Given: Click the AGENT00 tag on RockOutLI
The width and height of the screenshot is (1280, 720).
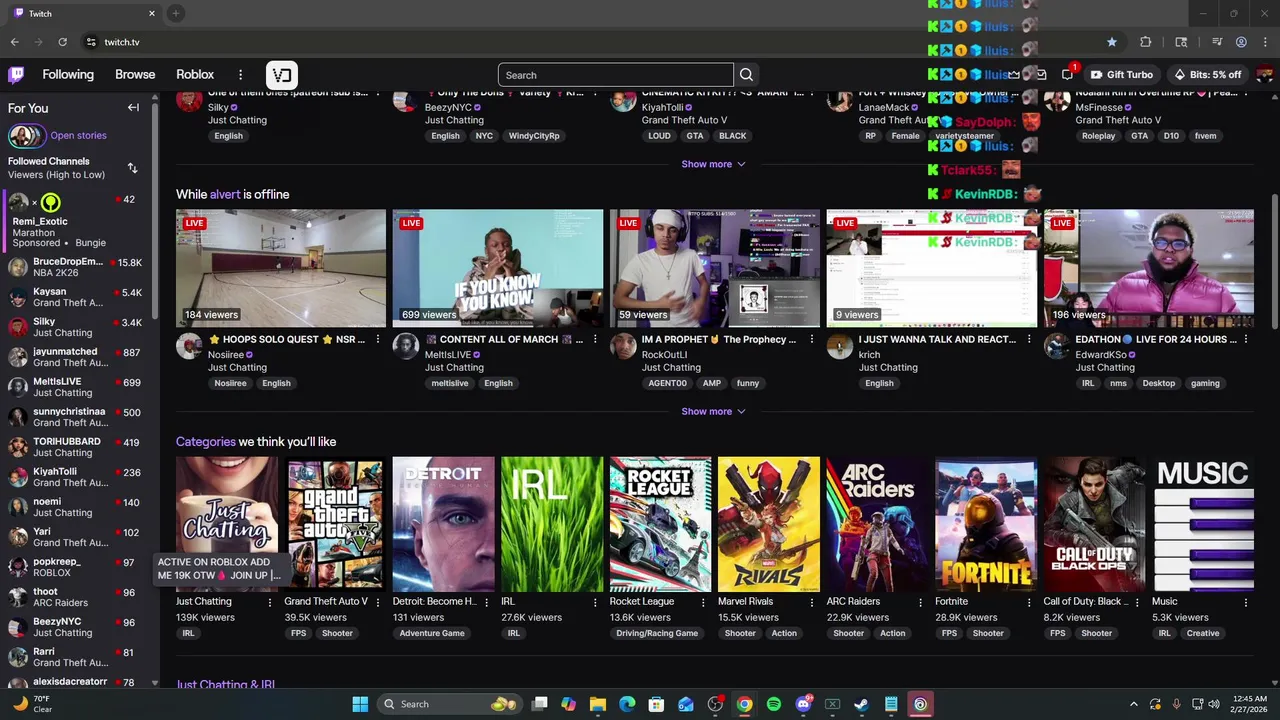Looking at the screenshot, I should click(x=668, y=383).
